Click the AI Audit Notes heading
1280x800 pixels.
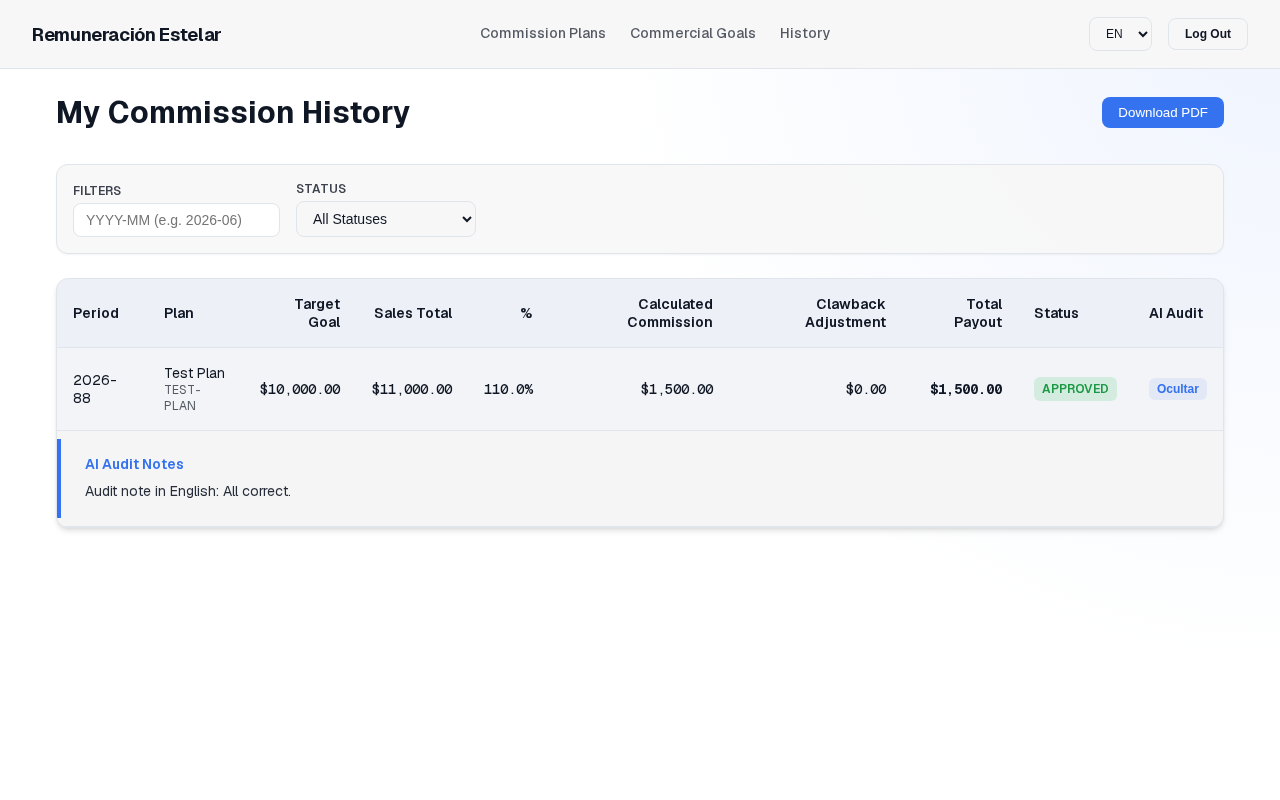pos(134,464)
